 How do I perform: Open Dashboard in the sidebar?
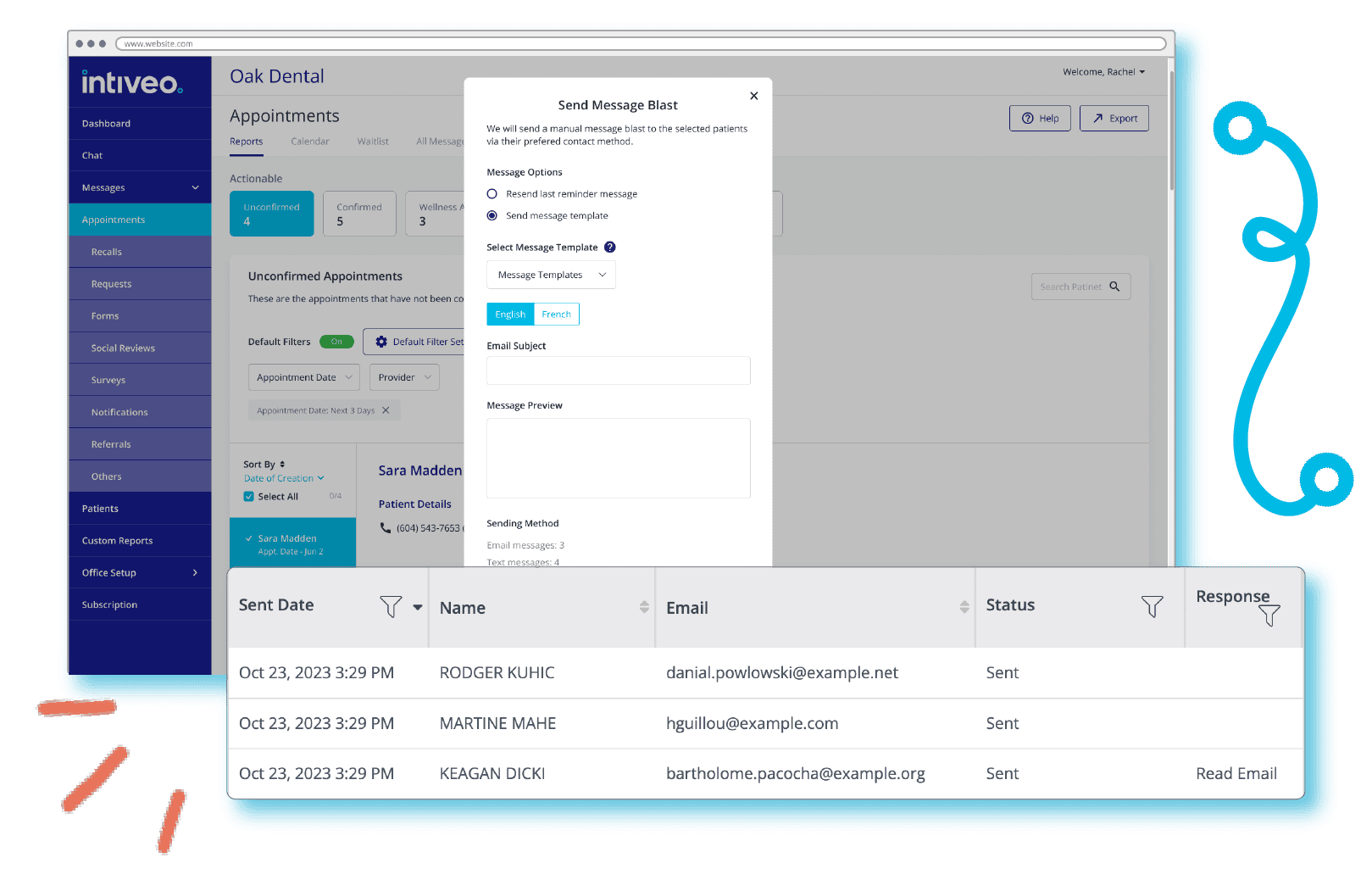tap(140, 123)
